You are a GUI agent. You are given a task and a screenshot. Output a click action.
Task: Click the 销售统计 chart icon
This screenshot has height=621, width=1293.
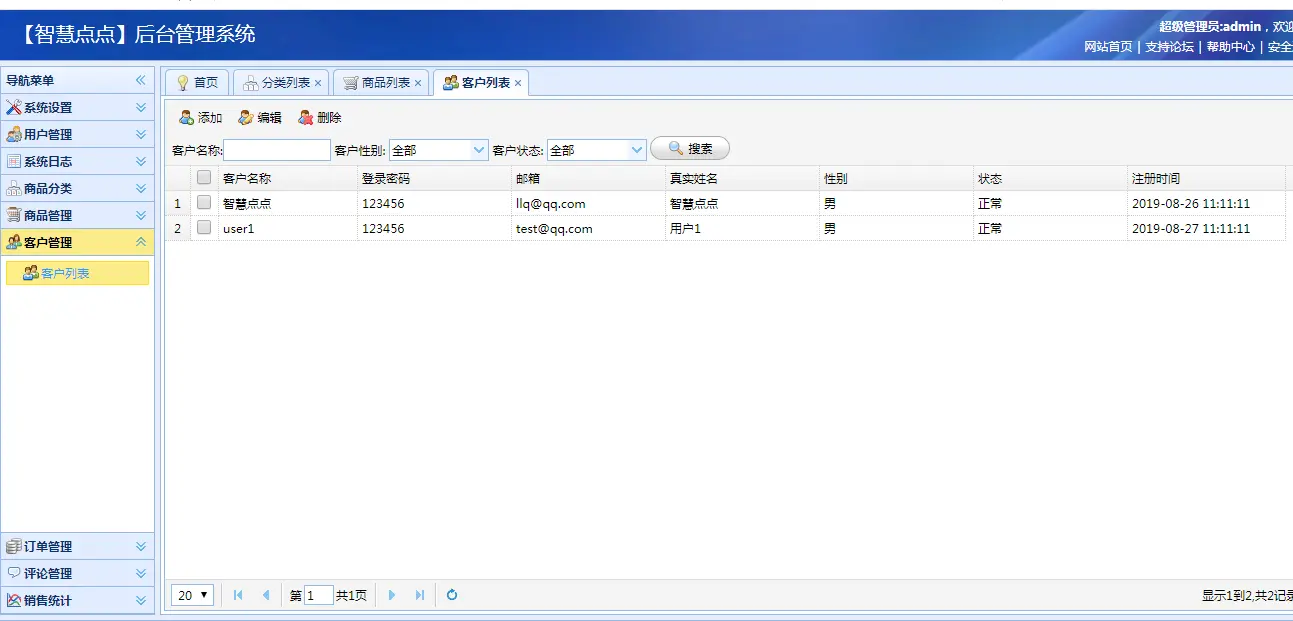[14, 601]
